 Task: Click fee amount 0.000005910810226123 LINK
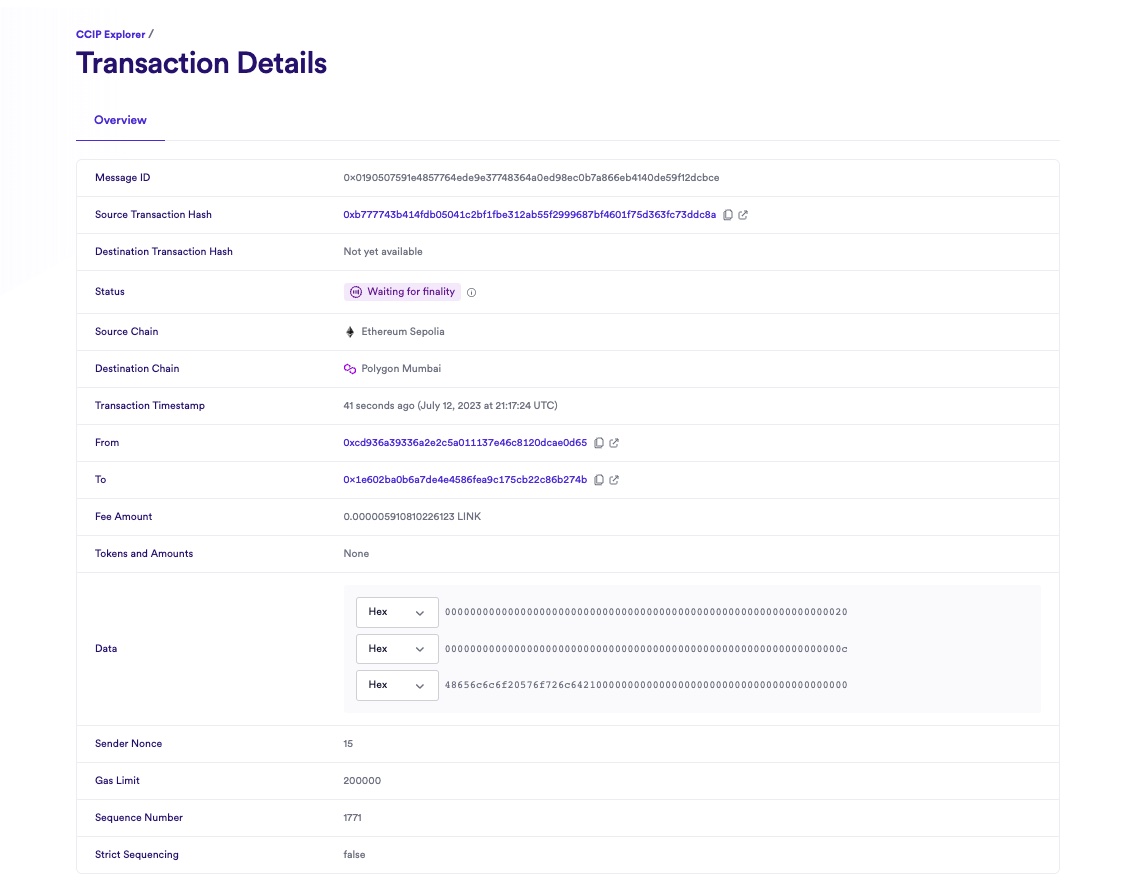point(412,517)
